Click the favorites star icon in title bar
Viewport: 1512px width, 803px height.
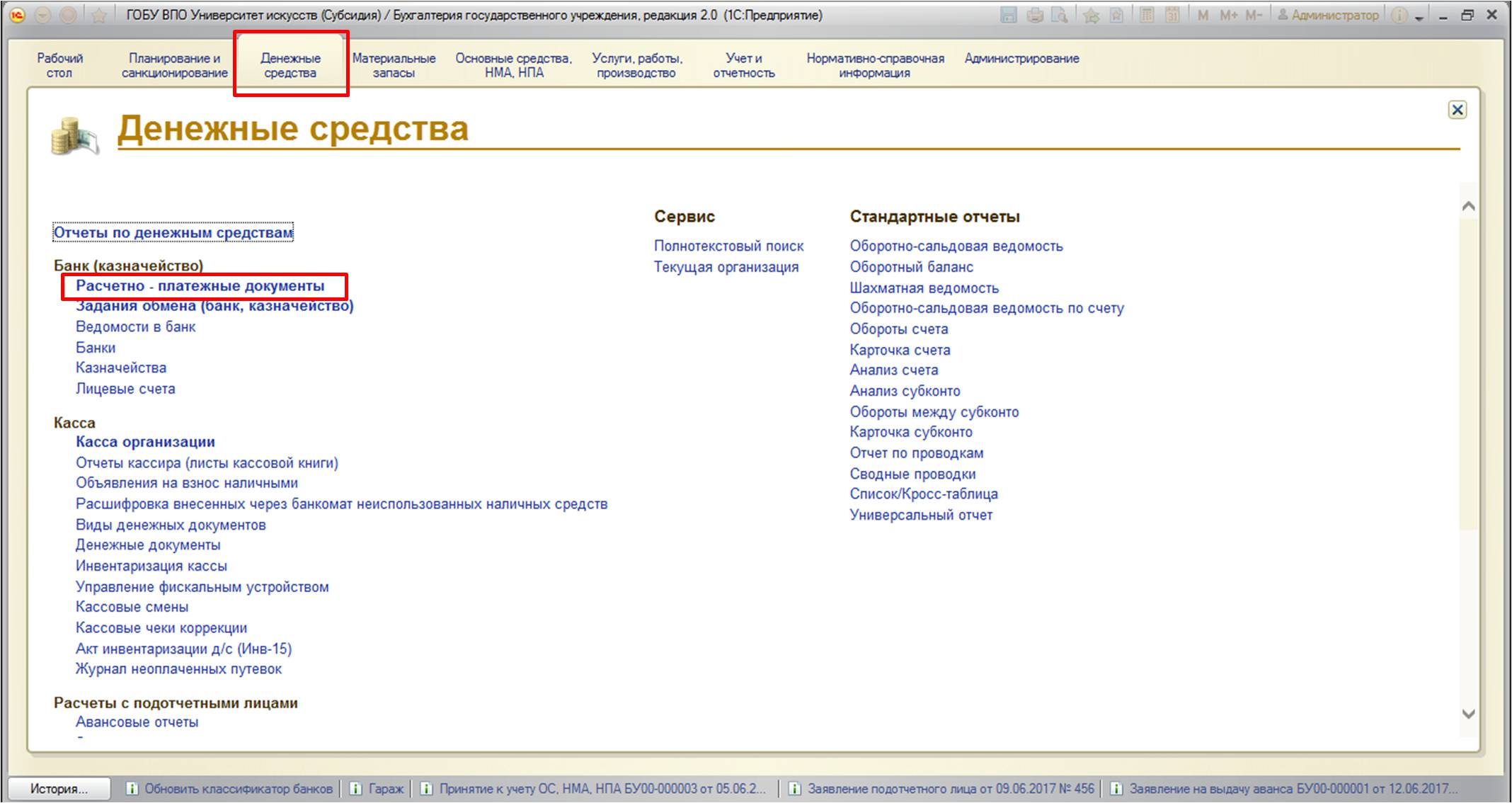[98, 15]
